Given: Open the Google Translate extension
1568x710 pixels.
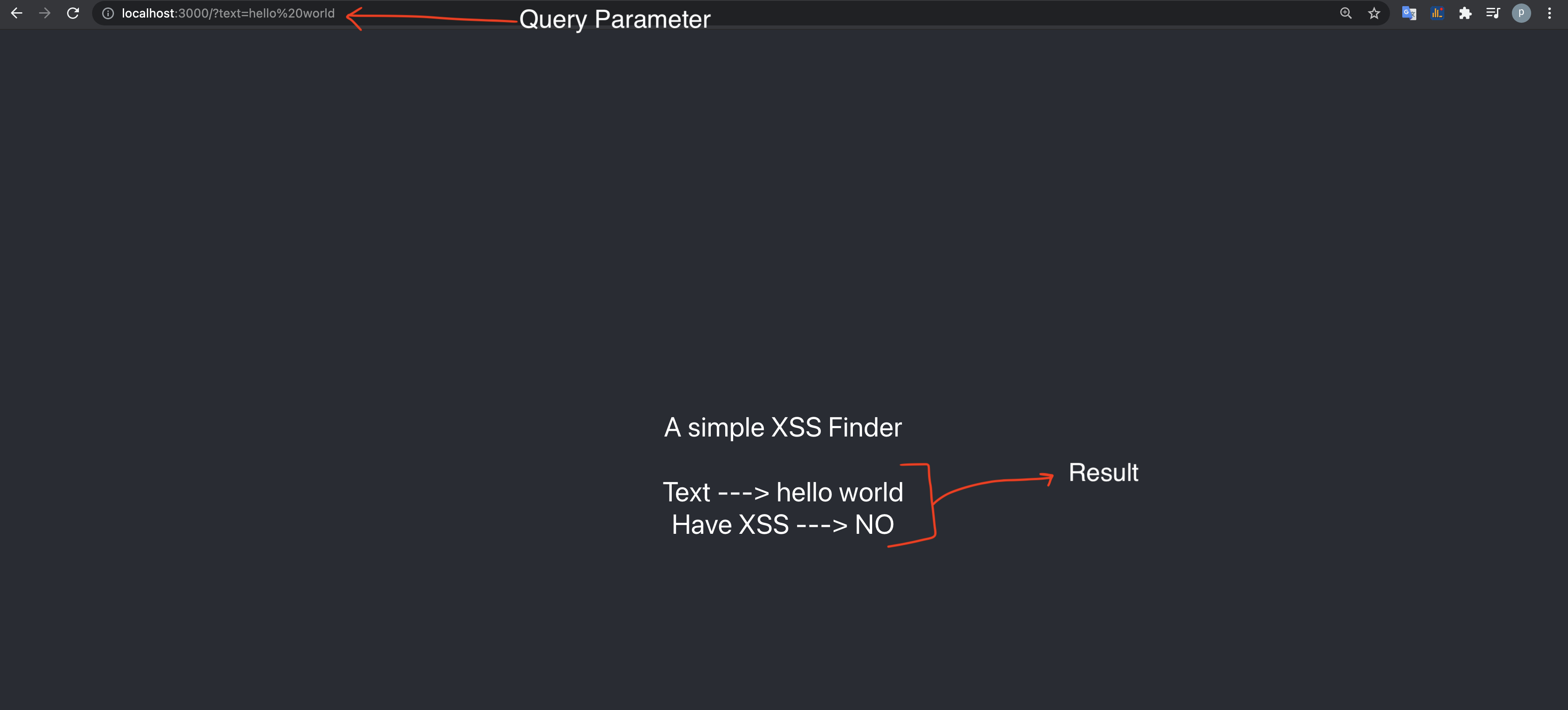Looking at the screenshot, I should (x=1409, y=13).
